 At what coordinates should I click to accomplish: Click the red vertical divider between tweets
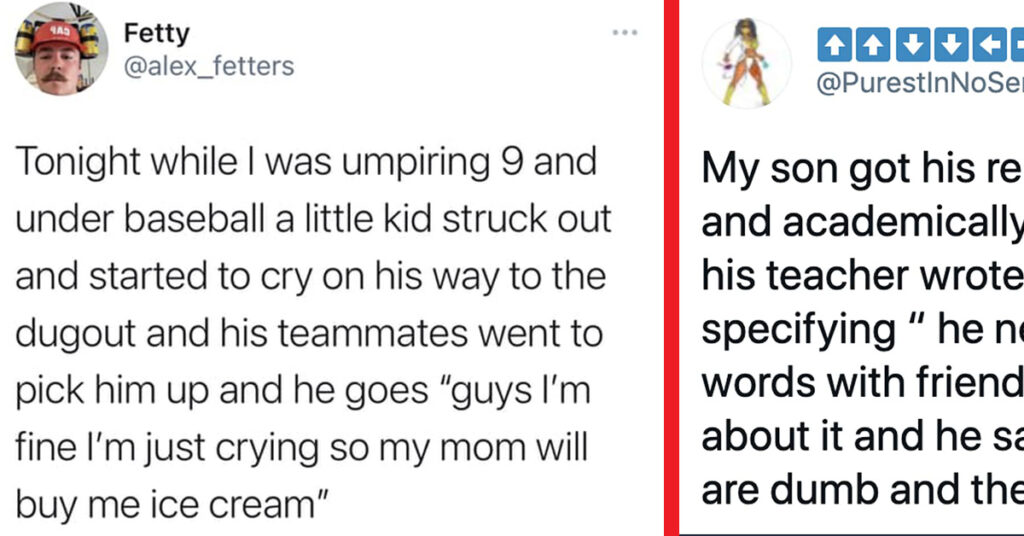(671, 268)
